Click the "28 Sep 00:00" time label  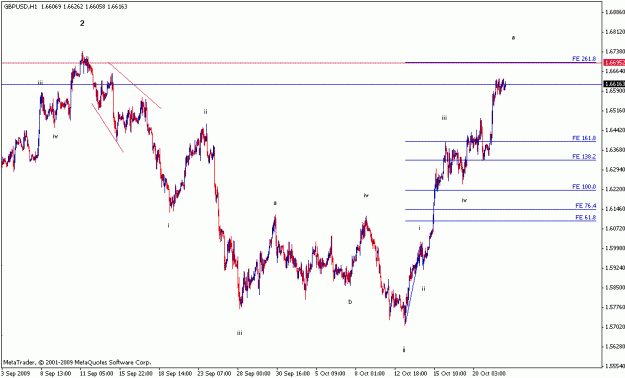pyautogui.click(x=254, y=374)
